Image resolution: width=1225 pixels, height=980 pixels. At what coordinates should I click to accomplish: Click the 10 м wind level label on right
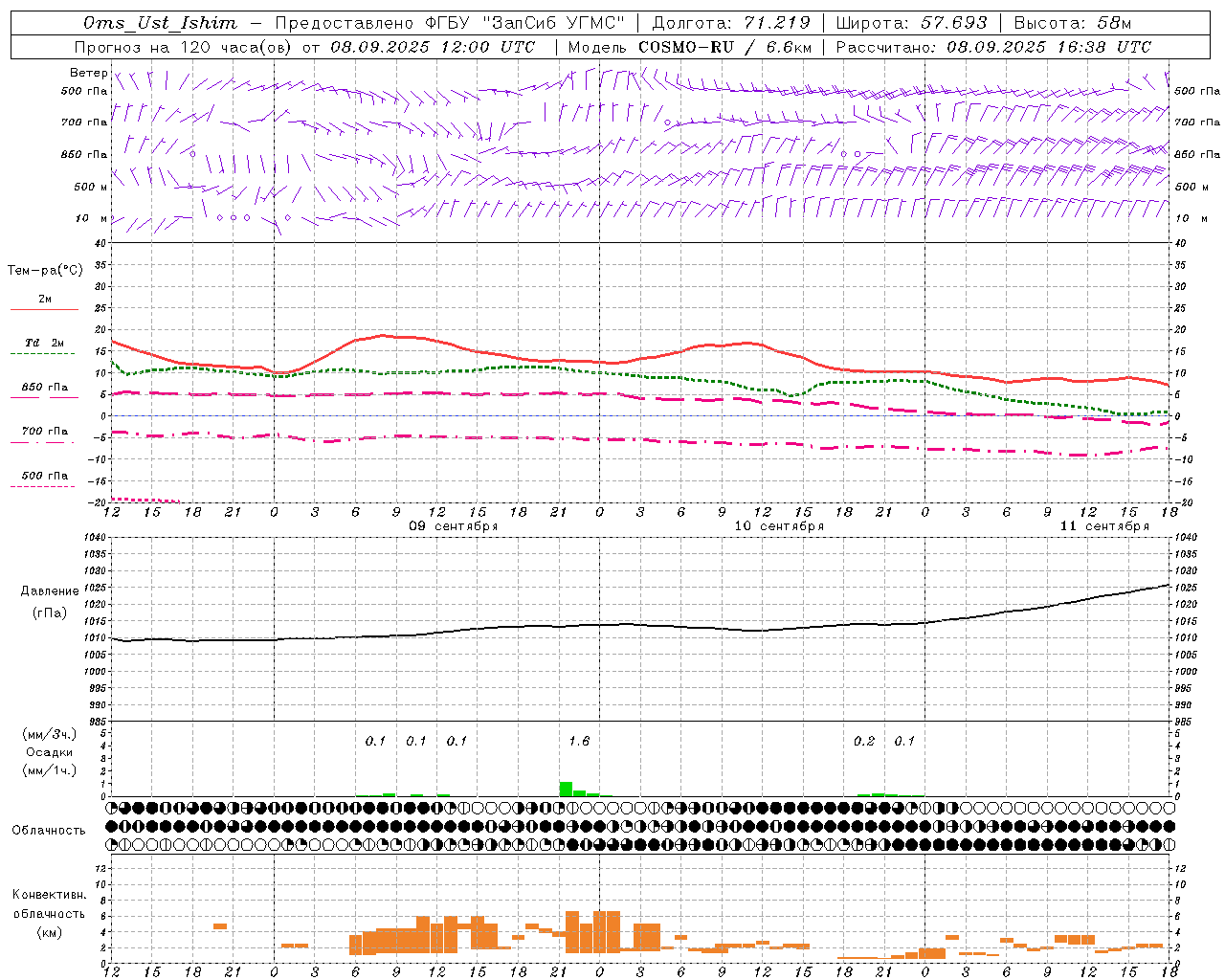click(1192, 218)
